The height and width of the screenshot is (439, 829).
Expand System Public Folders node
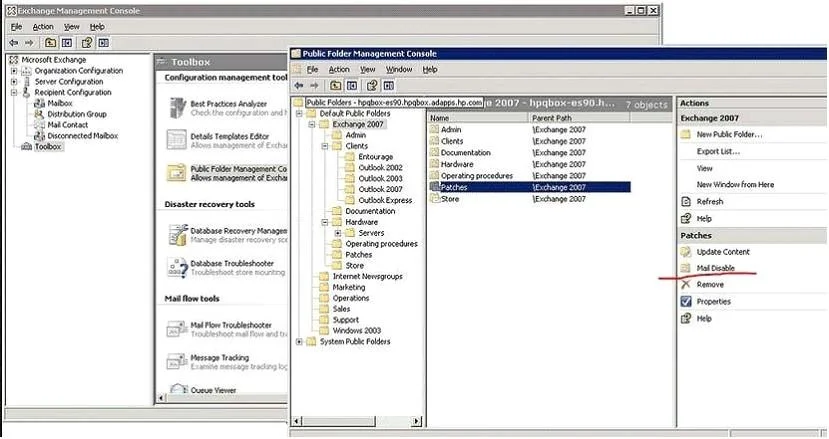tap(299, 342)
